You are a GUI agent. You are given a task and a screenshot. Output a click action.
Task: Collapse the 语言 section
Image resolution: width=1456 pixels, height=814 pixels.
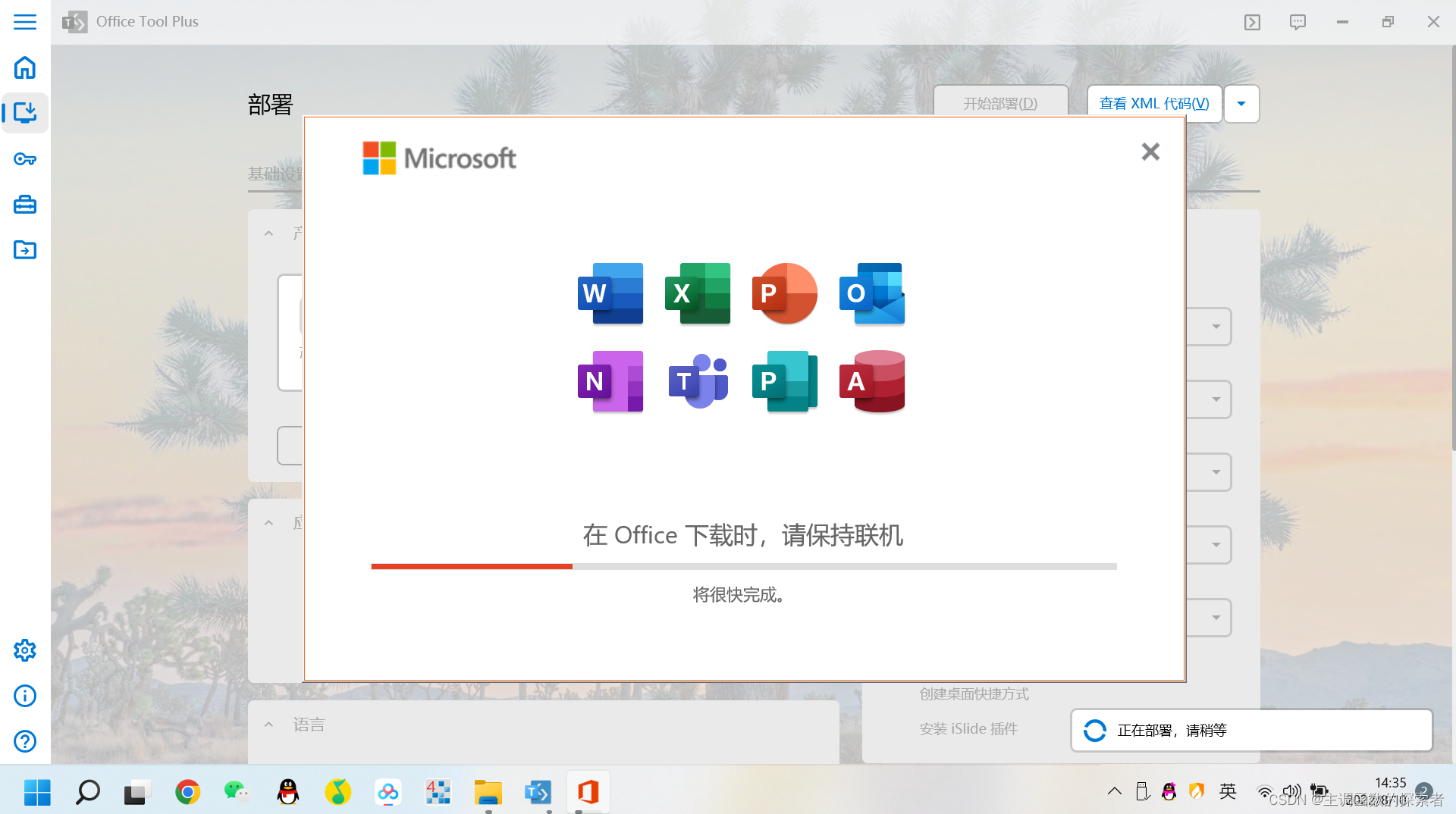268,724
